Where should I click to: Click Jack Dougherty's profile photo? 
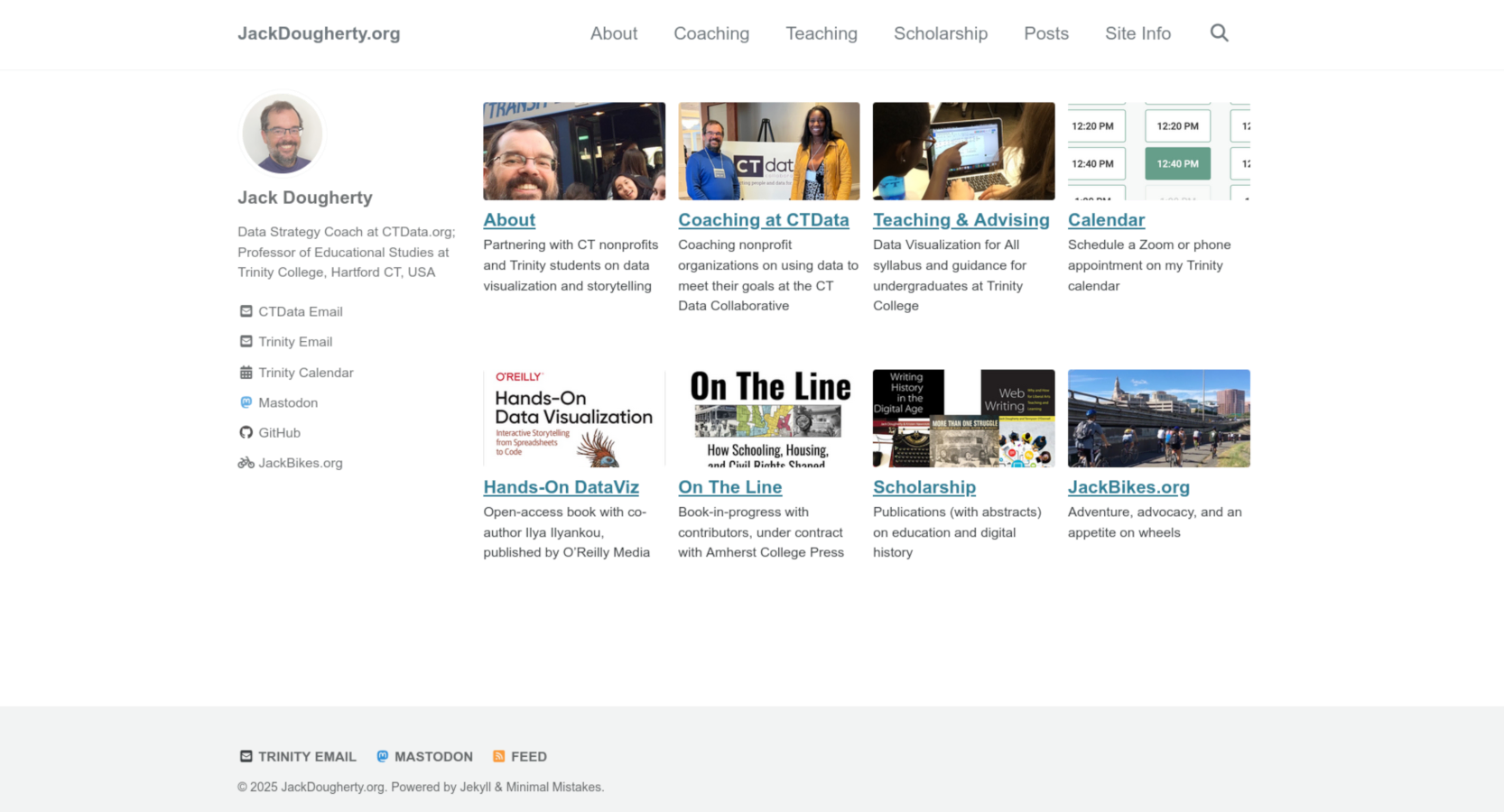point(282,134)
